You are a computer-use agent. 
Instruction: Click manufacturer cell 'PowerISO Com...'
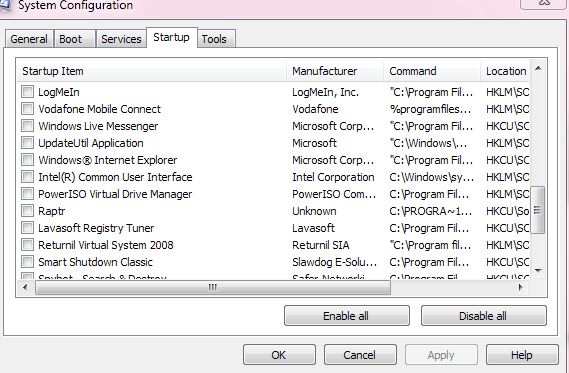(x=334, y=194)
